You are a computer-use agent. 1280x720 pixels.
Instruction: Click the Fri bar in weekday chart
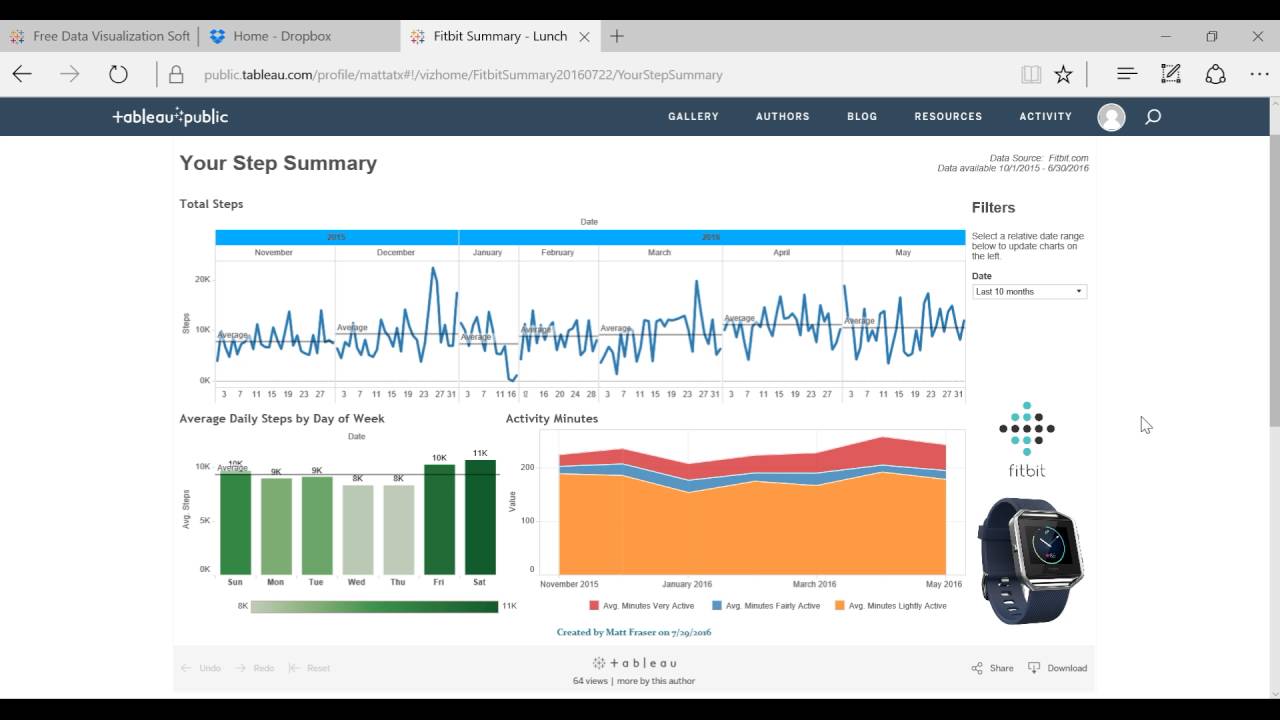439,519
